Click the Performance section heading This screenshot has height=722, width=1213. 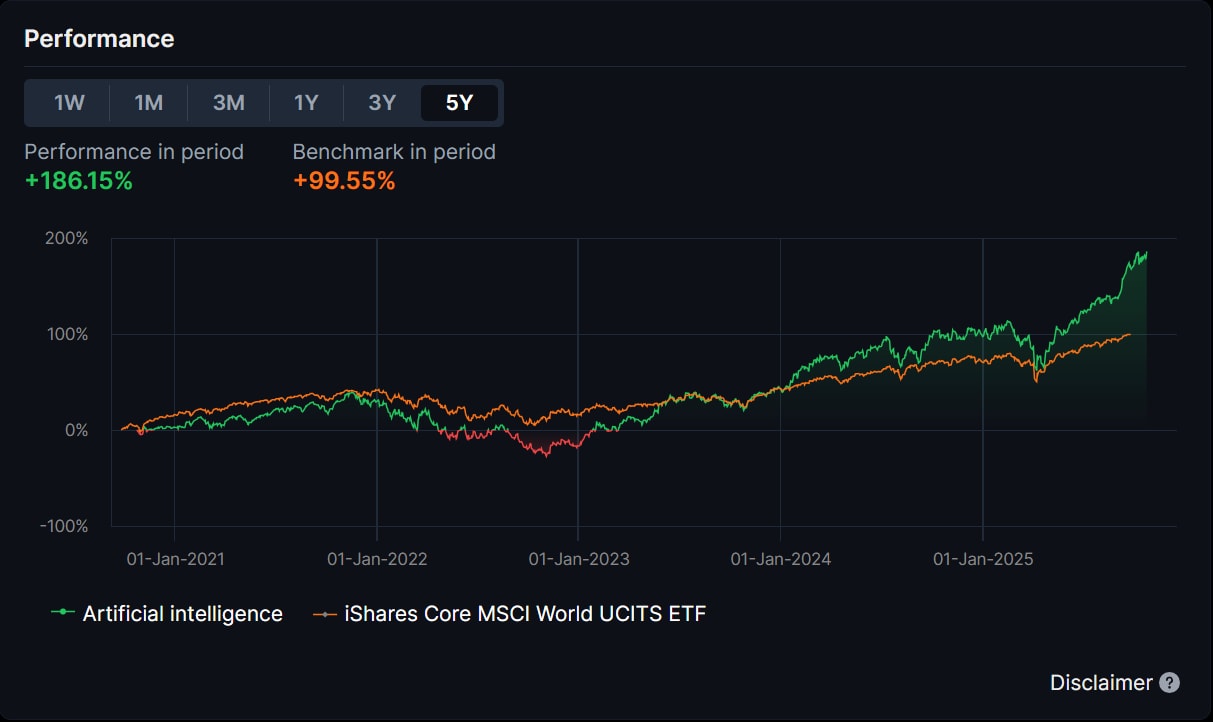(99, 38)
